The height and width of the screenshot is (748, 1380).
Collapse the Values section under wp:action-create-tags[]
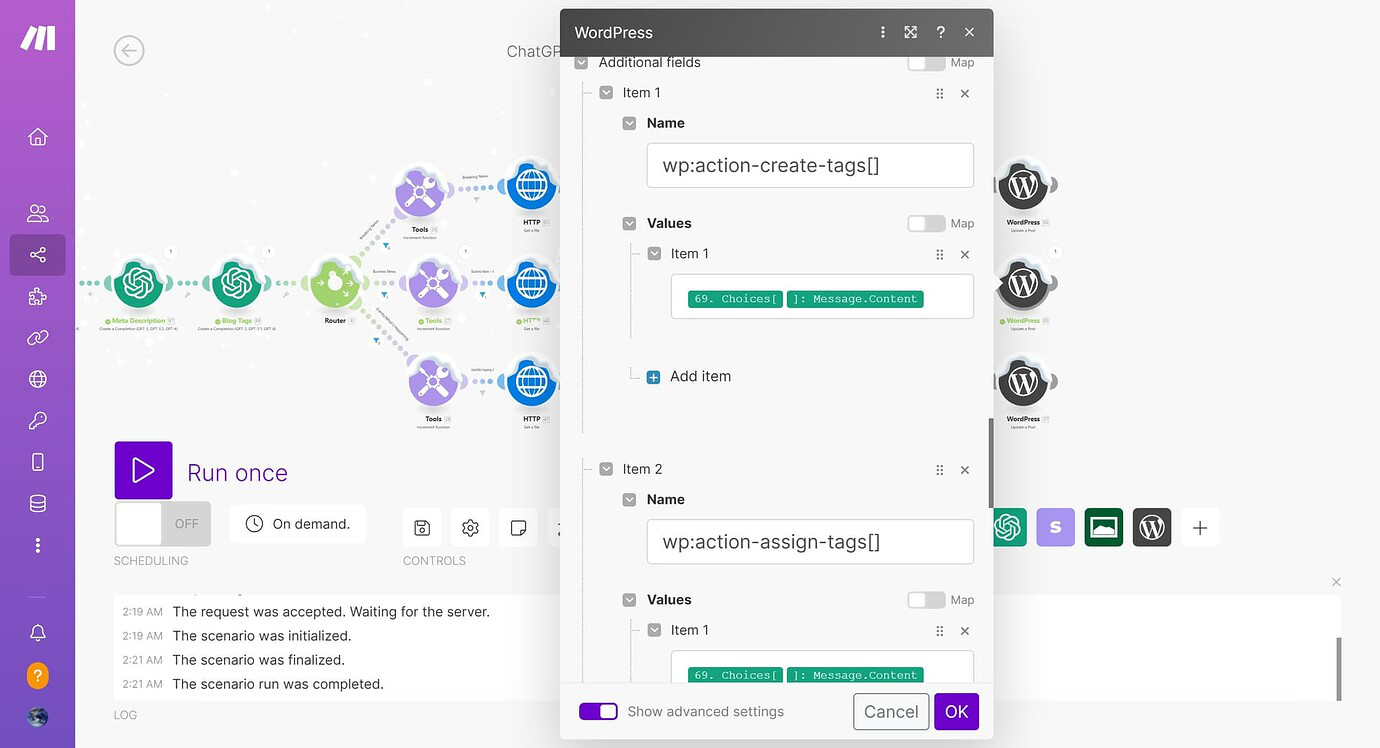[629, 223]
